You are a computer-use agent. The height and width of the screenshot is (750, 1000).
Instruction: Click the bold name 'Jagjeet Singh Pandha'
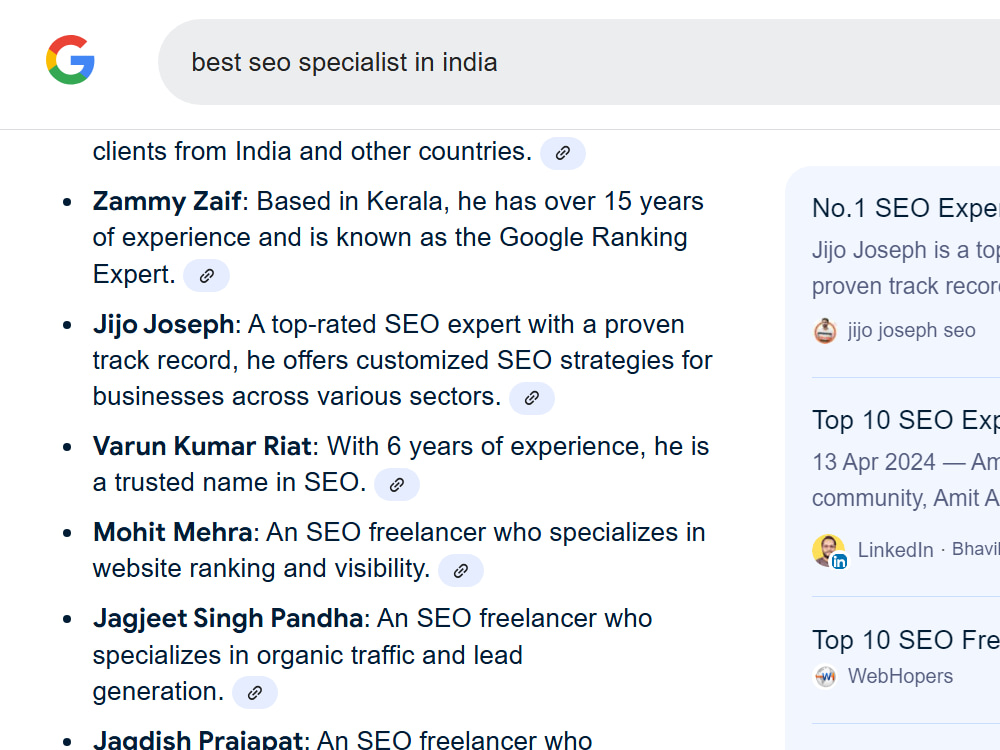coord(228,619)
